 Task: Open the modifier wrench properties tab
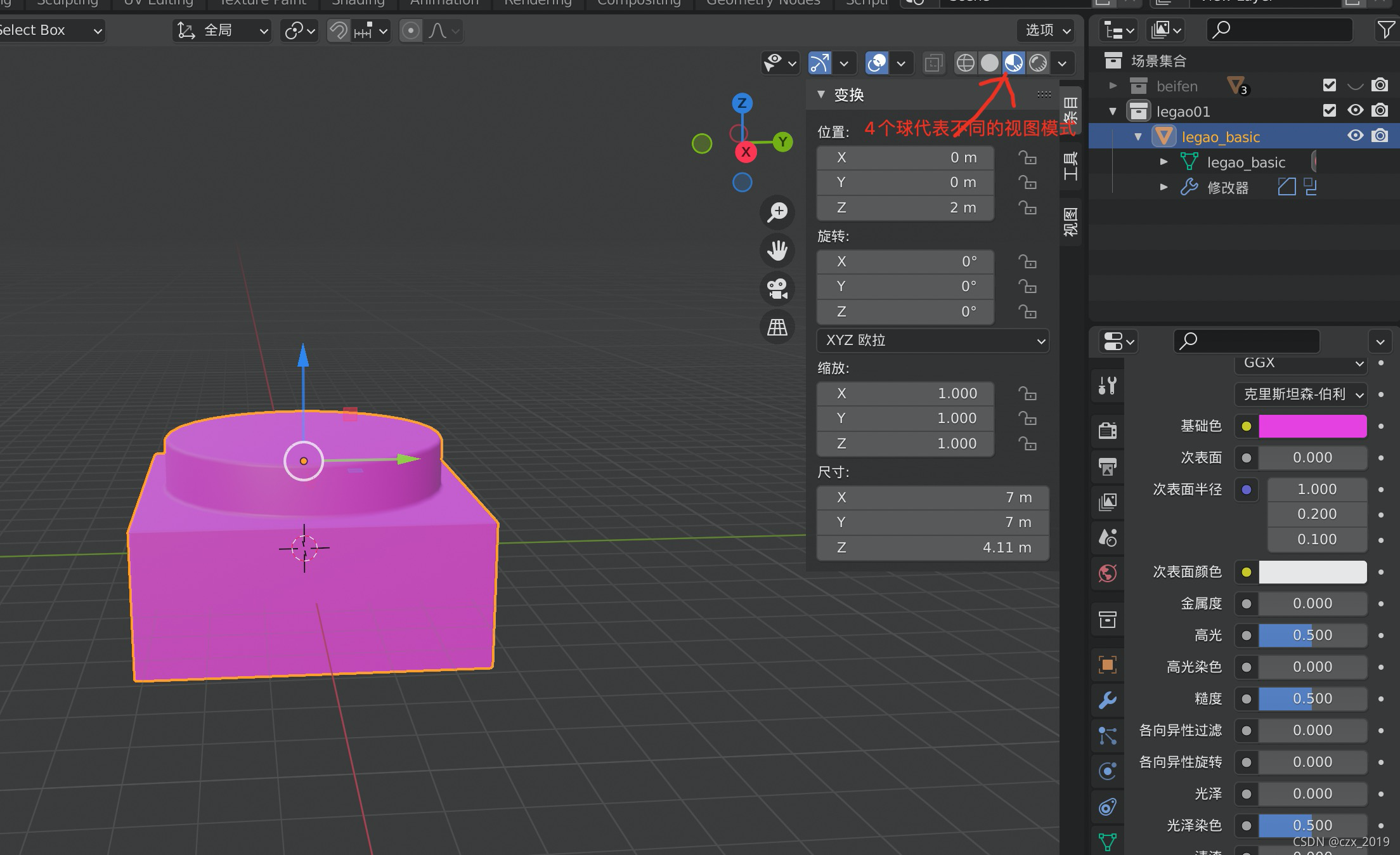tap(1108, 700)
